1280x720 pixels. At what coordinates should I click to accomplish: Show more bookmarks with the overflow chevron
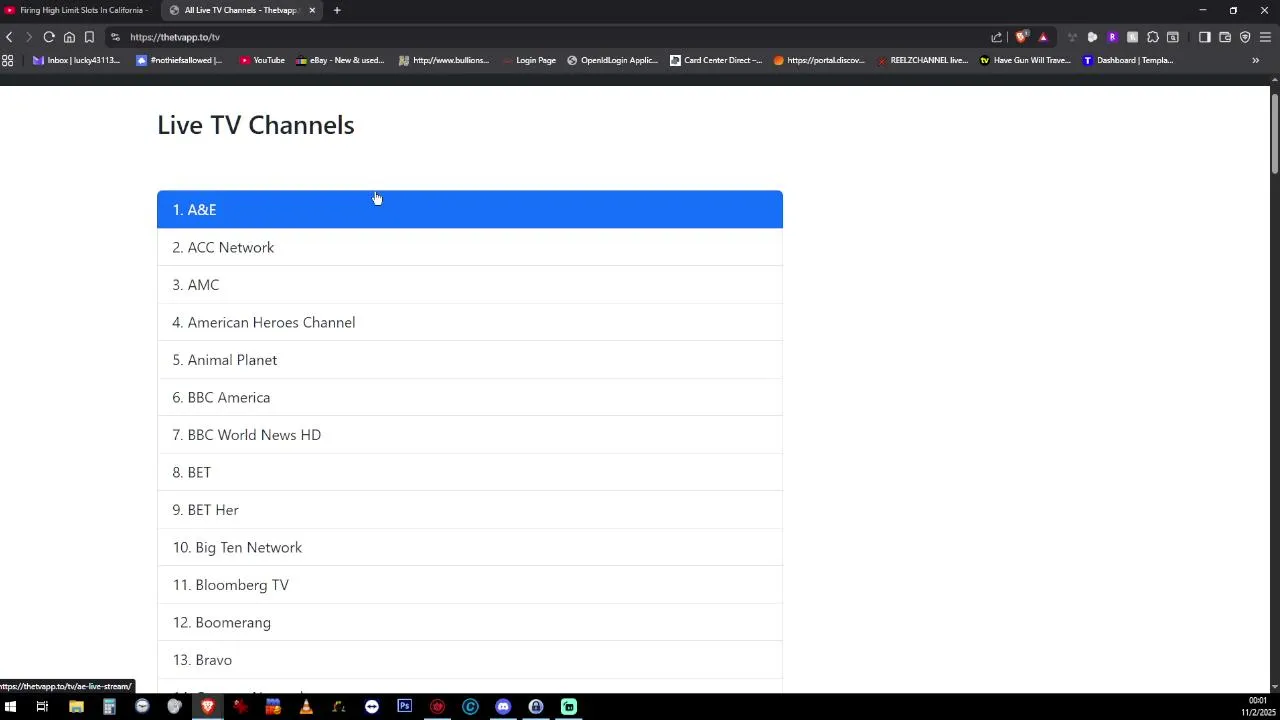tap(1255, 60)
